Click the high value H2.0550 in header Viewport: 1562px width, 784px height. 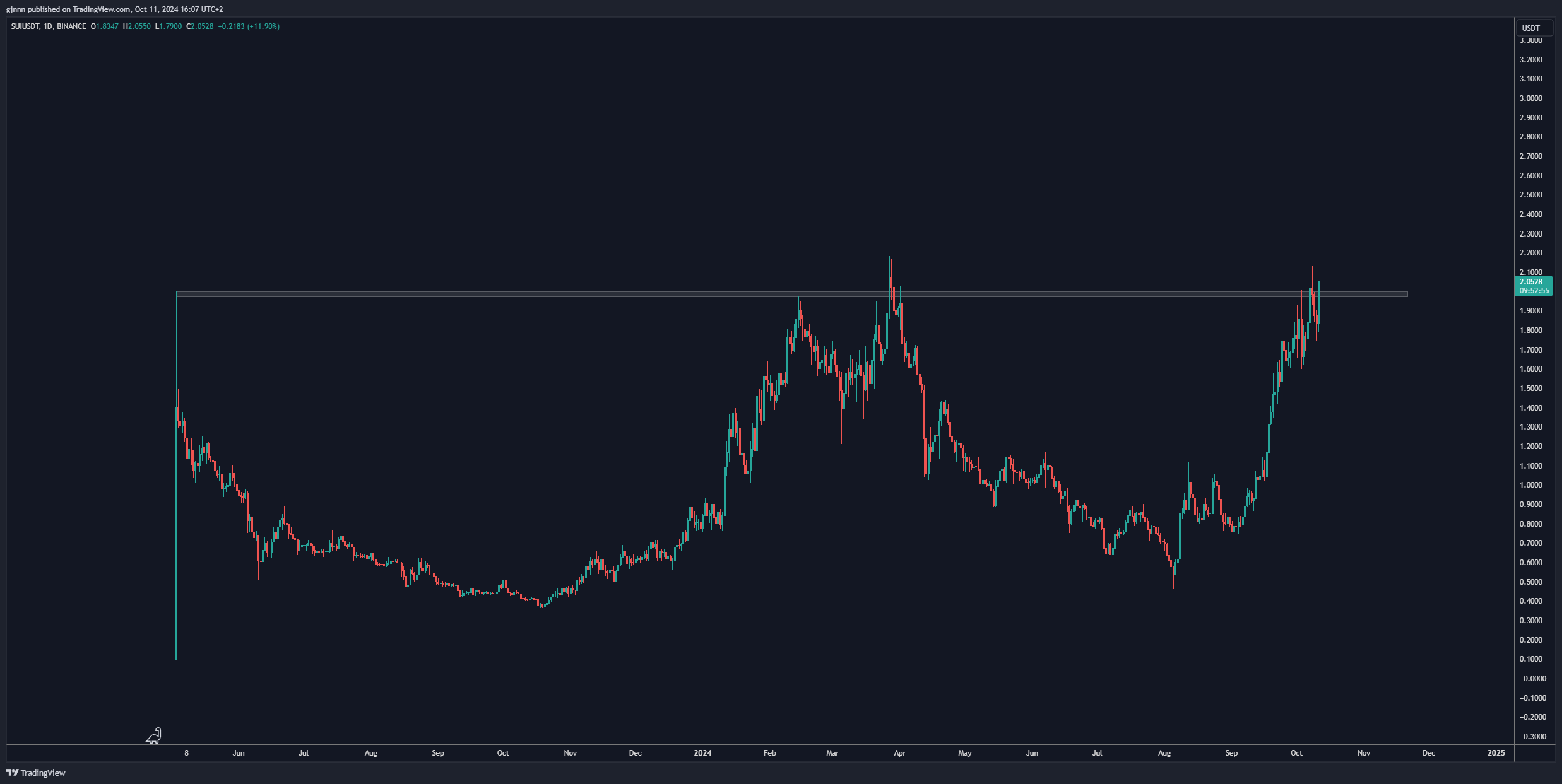coord(137,26)
